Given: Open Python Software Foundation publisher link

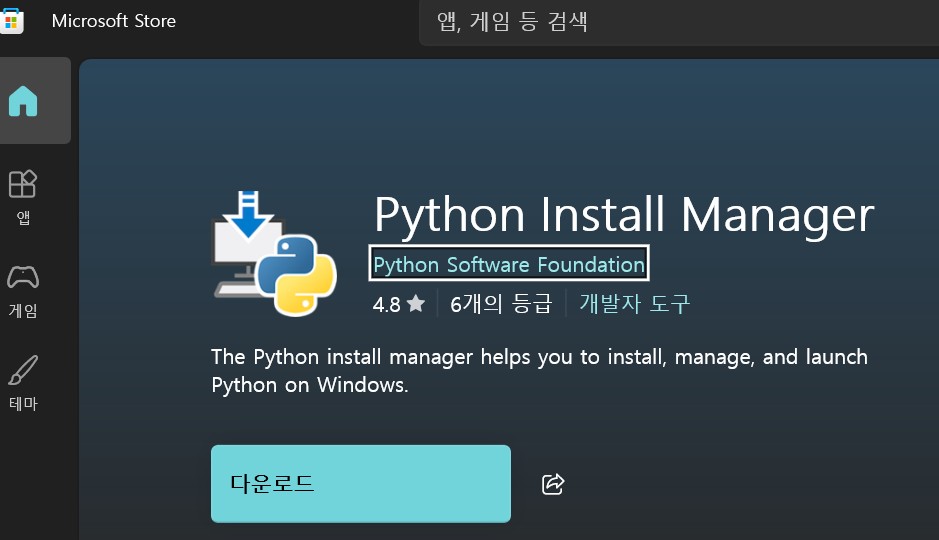Looking at the screenshot, I should pyautogui.click(x=509, y=264).
